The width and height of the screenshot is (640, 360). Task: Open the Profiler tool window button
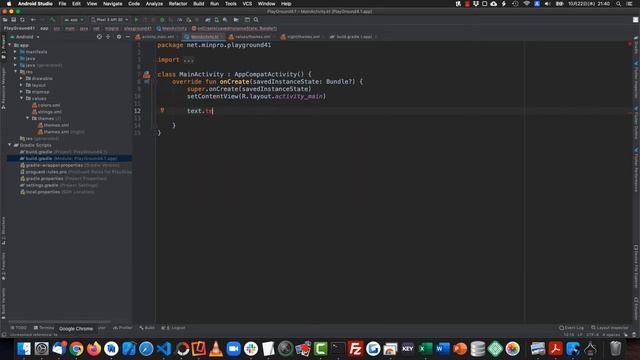point(122,328)
